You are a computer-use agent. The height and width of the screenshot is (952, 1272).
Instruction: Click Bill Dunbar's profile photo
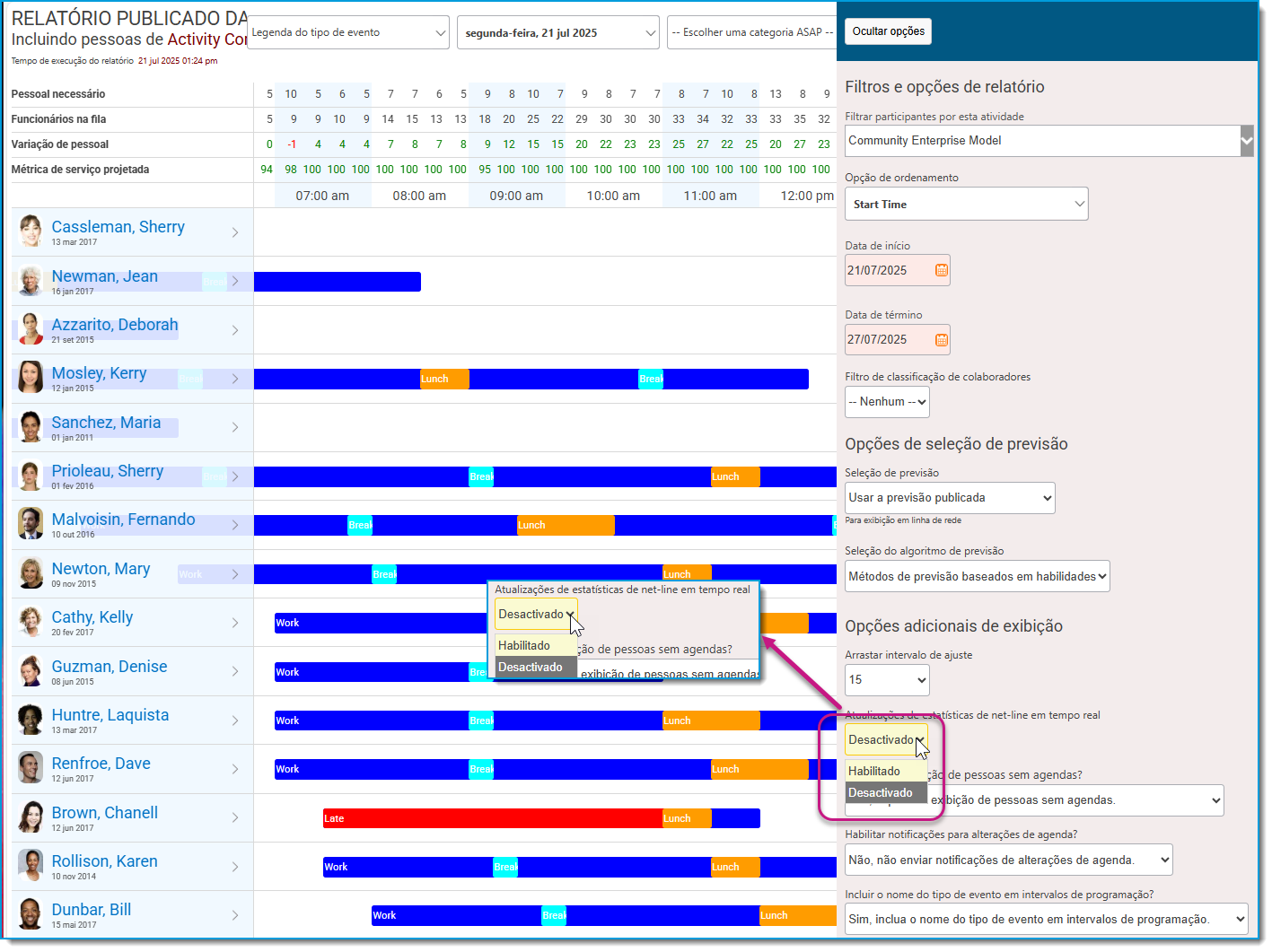(31, 914)
